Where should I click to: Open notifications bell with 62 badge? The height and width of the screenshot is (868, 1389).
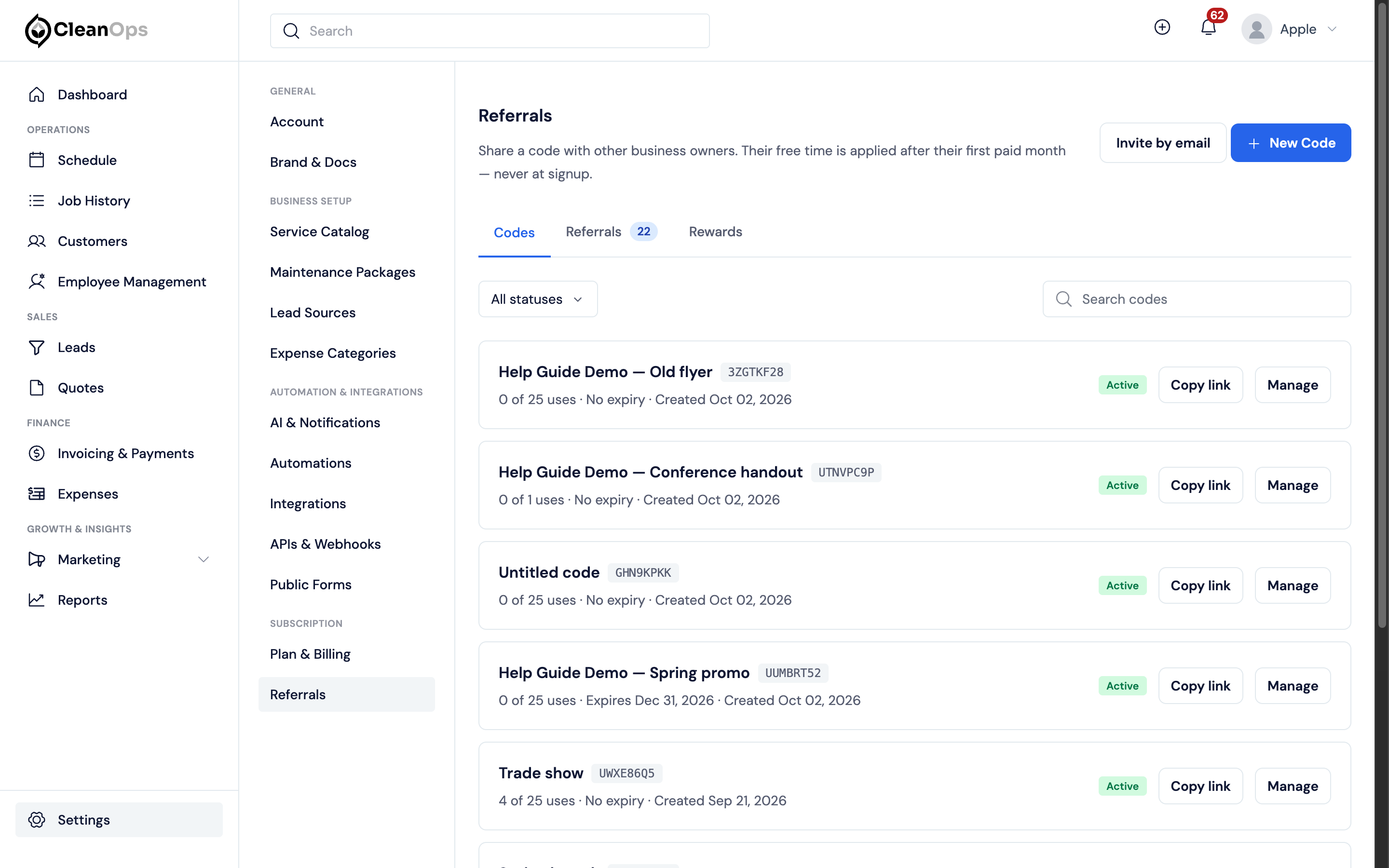click(x=1209, y=27)
